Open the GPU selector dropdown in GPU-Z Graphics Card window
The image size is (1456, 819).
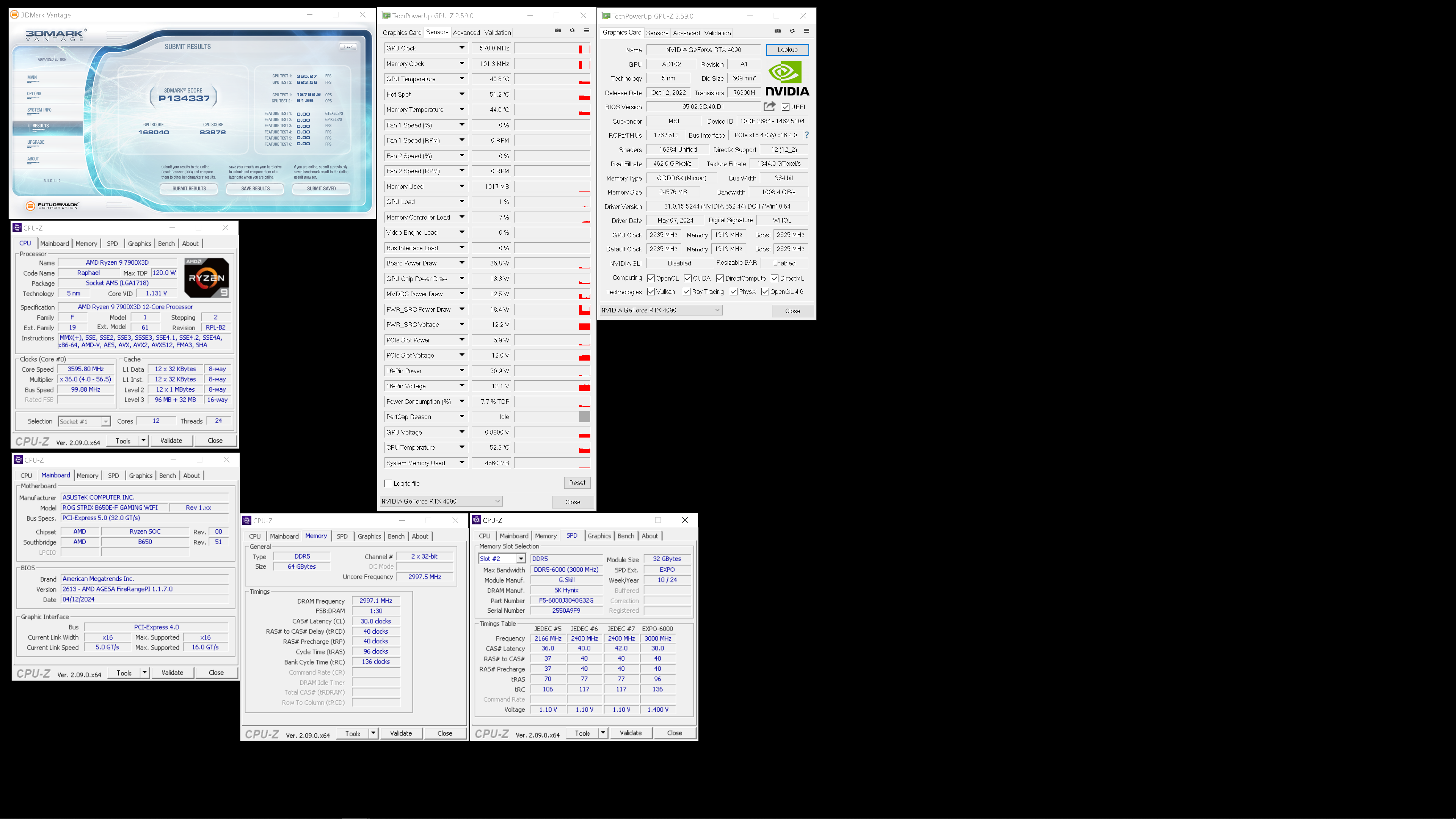[x=661, y=310]
